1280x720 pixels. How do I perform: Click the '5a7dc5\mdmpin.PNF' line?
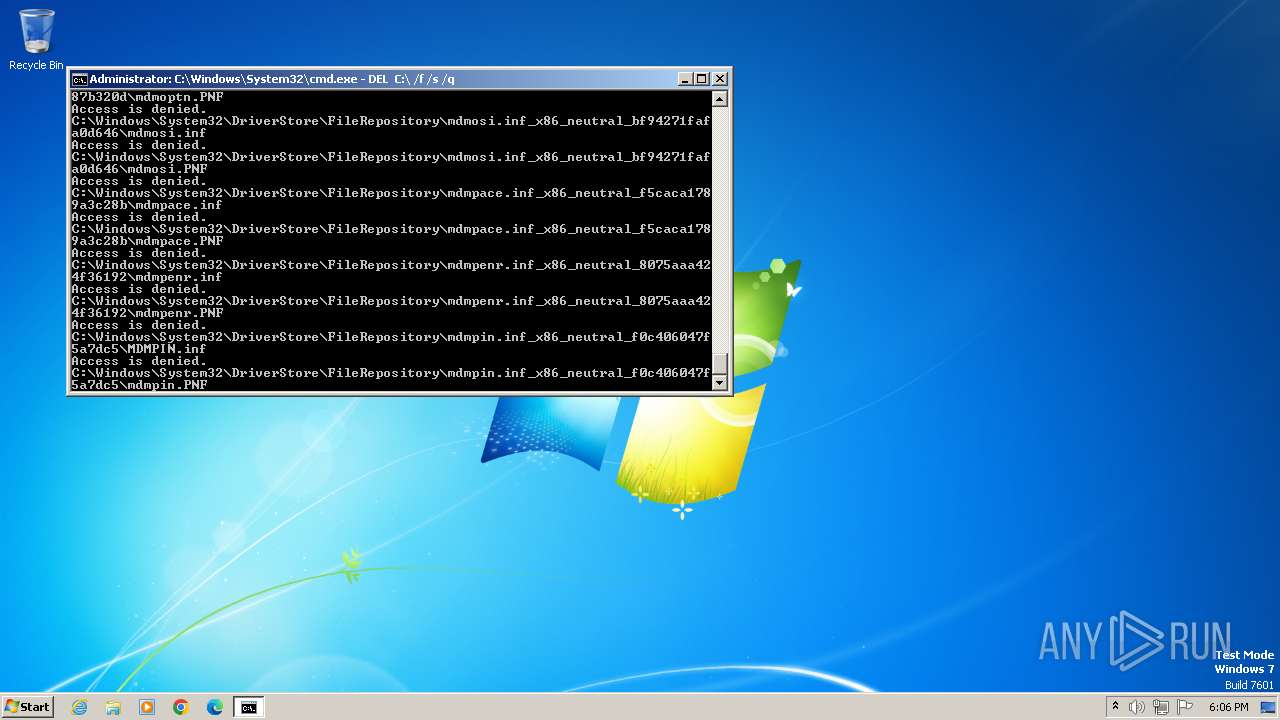click(x=139, y=385)
